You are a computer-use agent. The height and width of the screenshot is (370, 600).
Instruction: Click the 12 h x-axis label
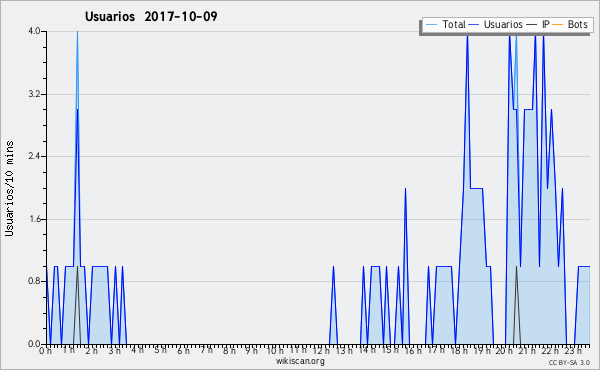click(321, 350)
